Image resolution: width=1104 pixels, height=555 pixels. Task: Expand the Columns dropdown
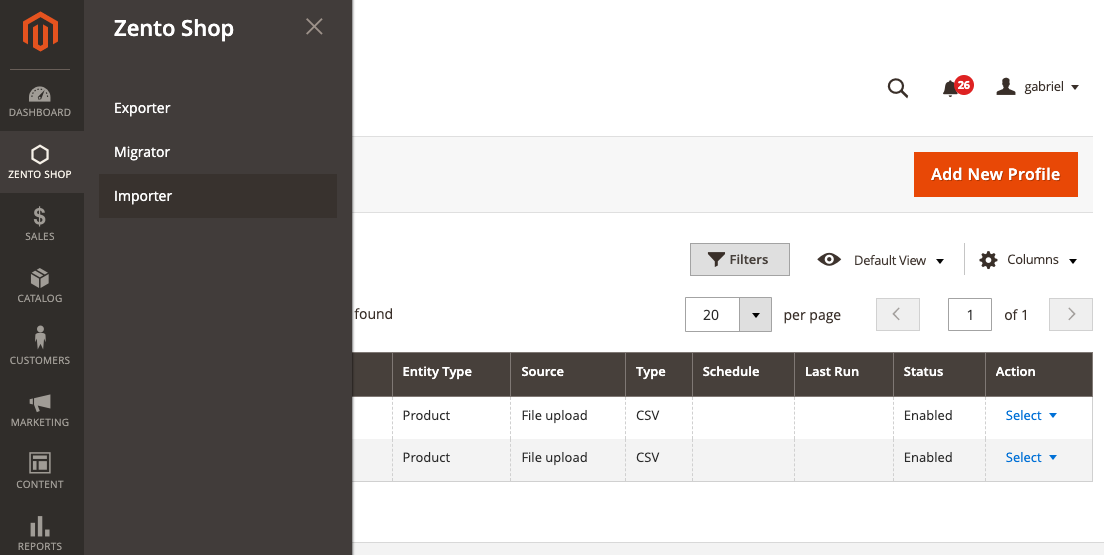click(1029, 260)
